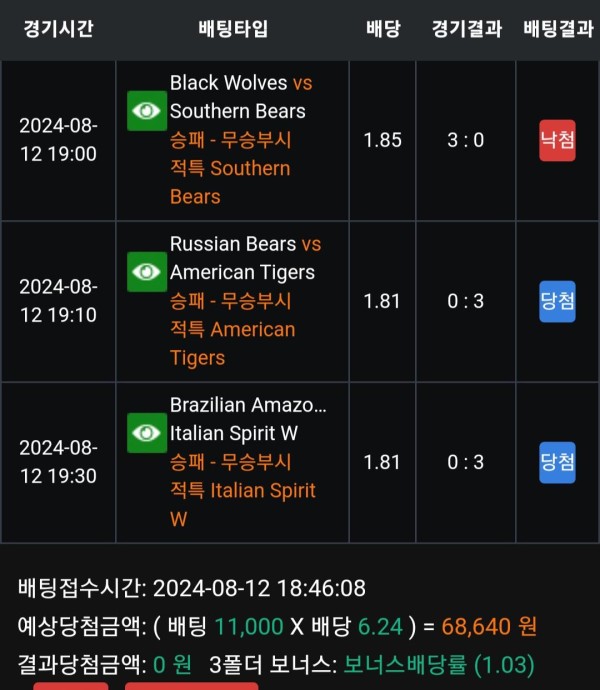Click the 보너스배당률 (1.03) bonus text
600x690 pixels.
[439, 664]
